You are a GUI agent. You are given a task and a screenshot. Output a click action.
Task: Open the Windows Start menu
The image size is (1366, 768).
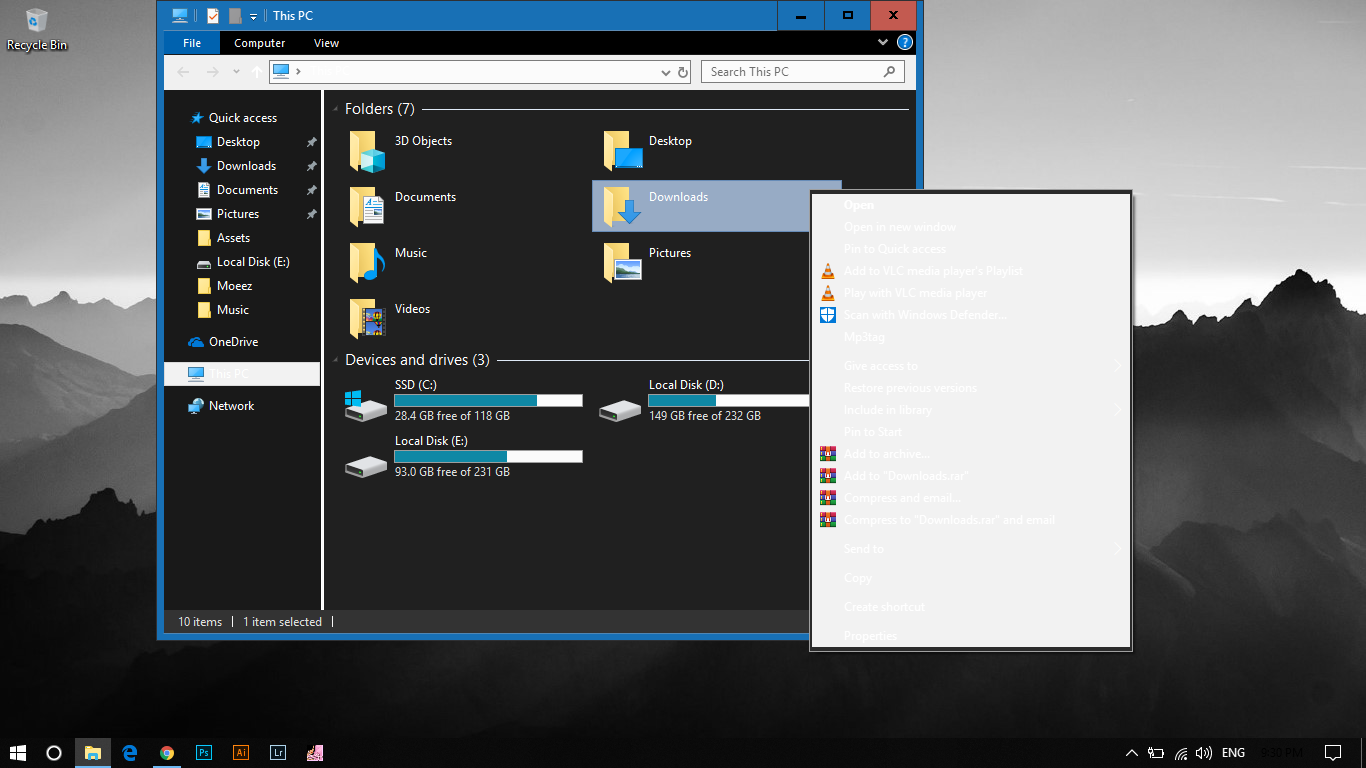(18, 752)
